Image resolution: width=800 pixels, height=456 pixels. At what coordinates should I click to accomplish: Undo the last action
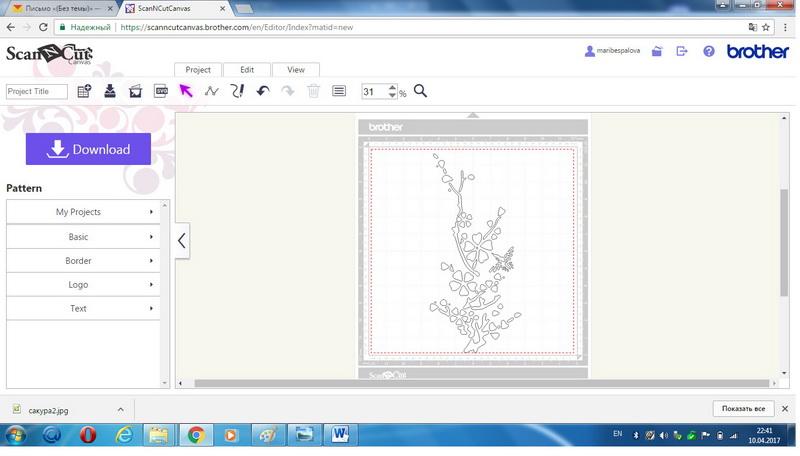(x=263, y=91)
